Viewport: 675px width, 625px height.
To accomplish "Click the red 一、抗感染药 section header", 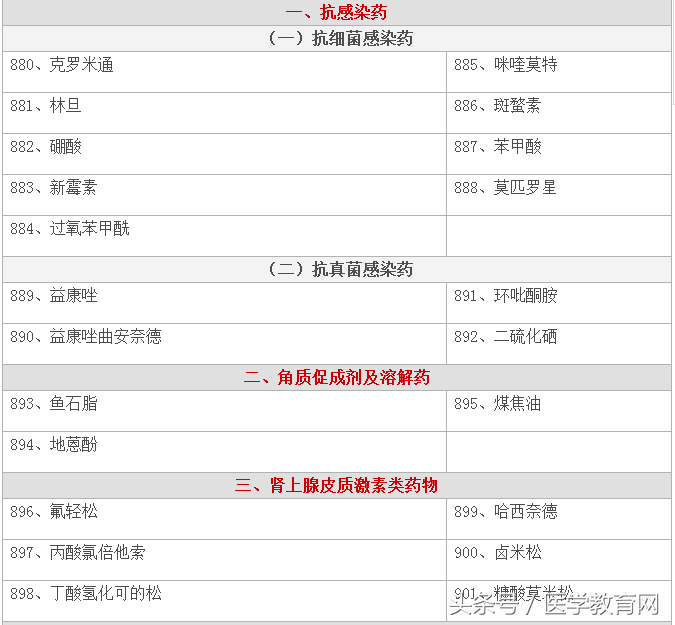I will point(336,13).
